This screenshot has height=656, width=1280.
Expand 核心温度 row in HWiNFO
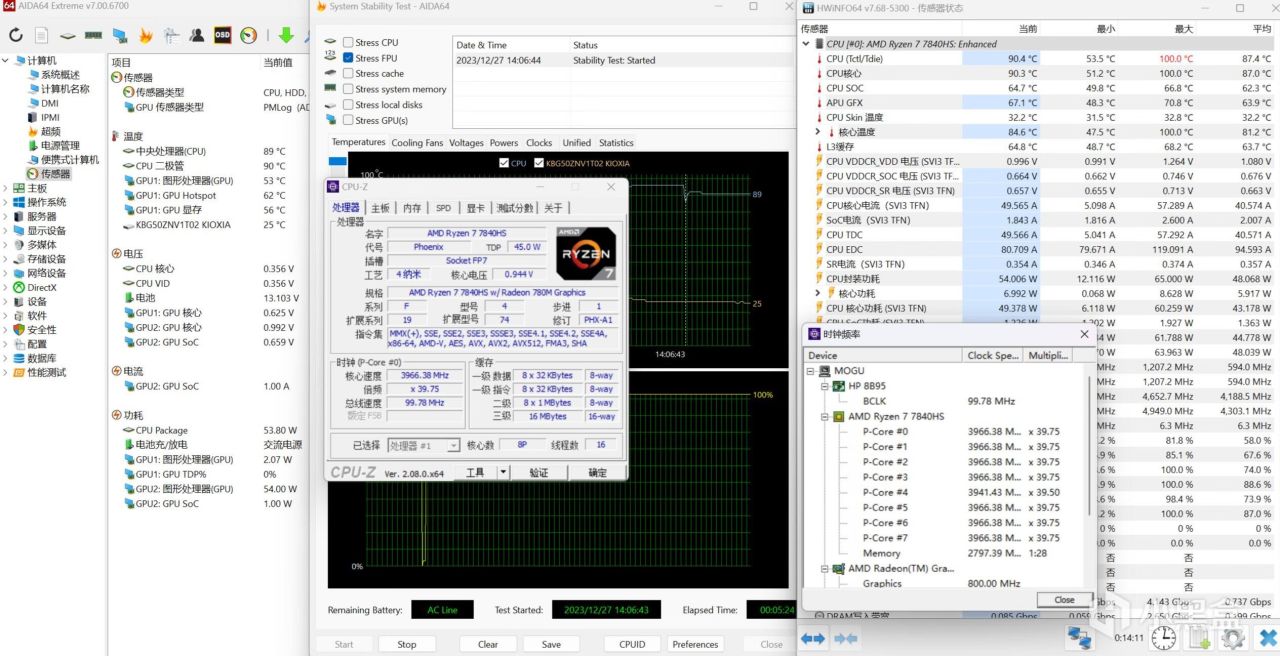[x=817, y=132]
